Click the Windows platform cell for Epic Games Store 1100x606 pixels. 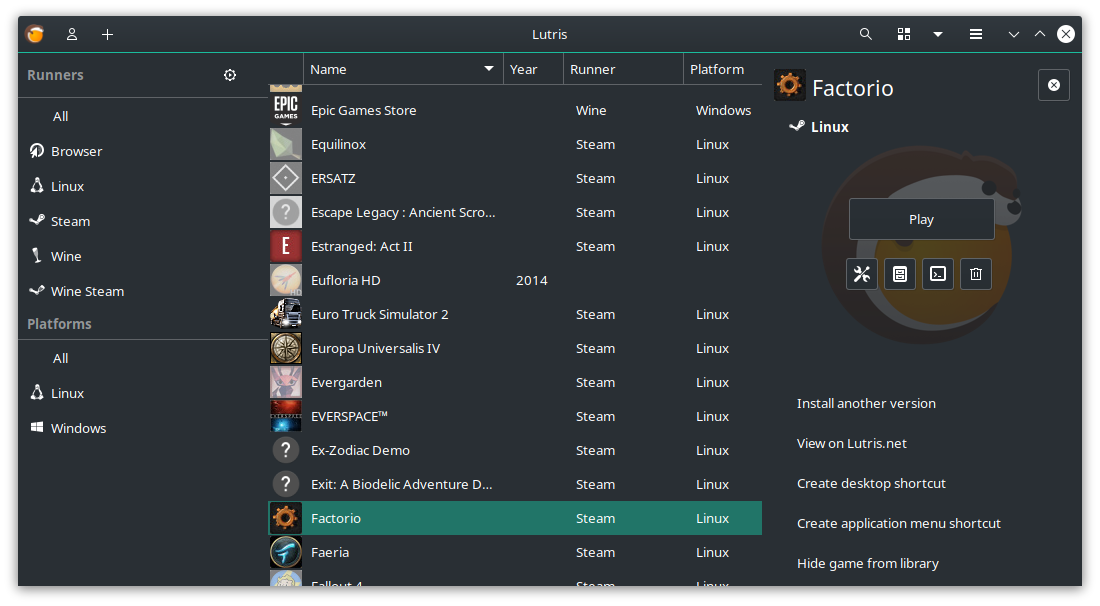point(723,111)
